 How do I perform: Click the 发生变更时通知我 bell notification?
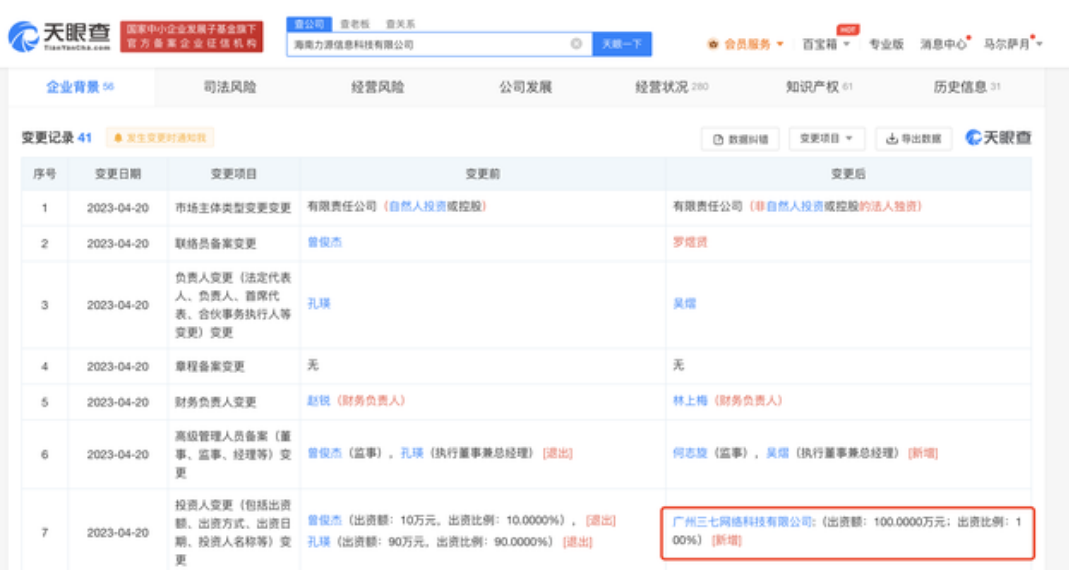pyautogui.click(x=160, y=138)
